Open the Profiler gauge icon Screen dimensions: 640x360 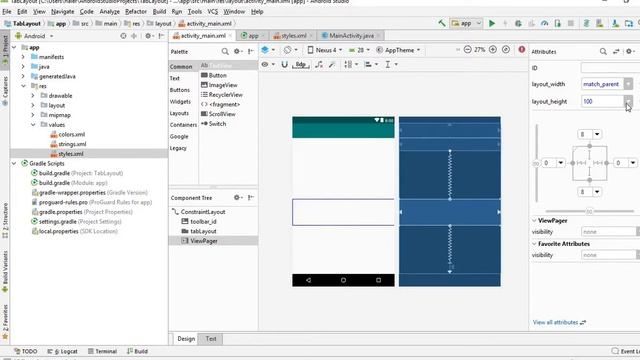(544, 23)
